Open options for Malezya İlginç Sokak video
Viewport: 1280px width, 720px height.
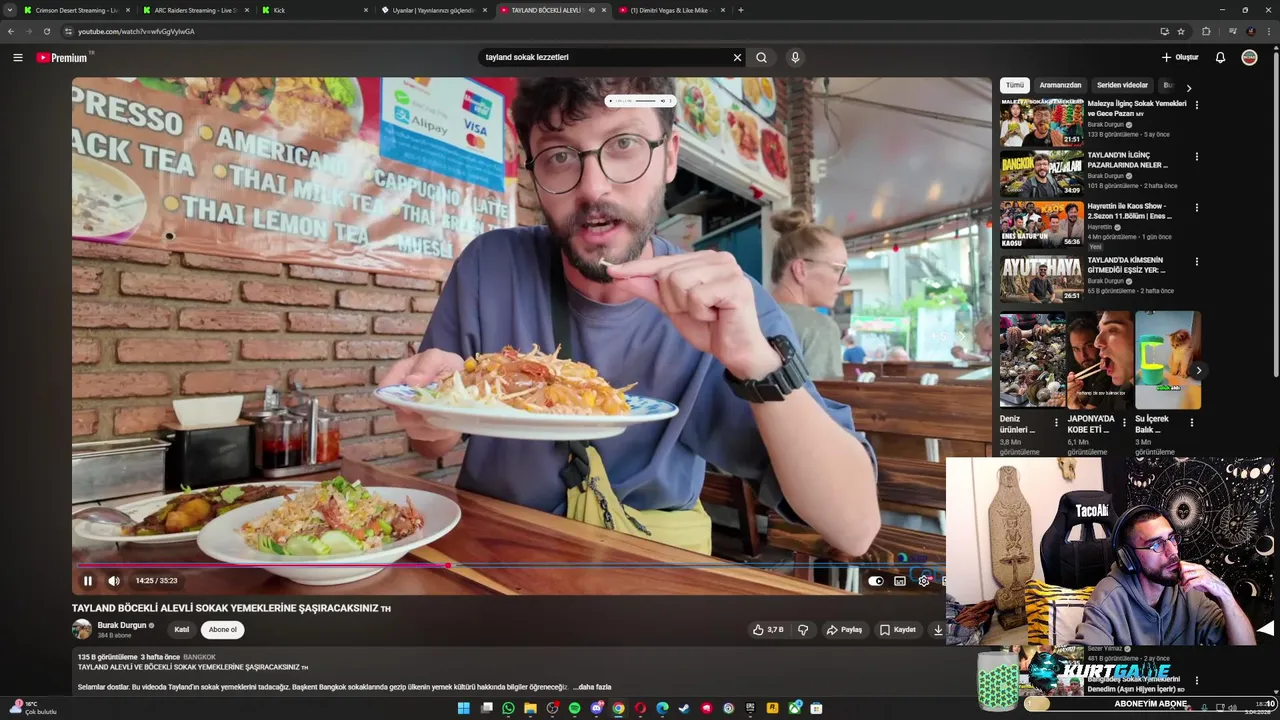pos(1196,105)
